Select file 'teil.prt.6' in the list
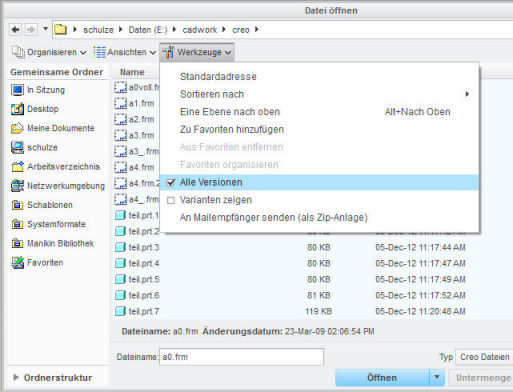Image resolution: width=513 pixels, height=392 pixels. point(144,295)
